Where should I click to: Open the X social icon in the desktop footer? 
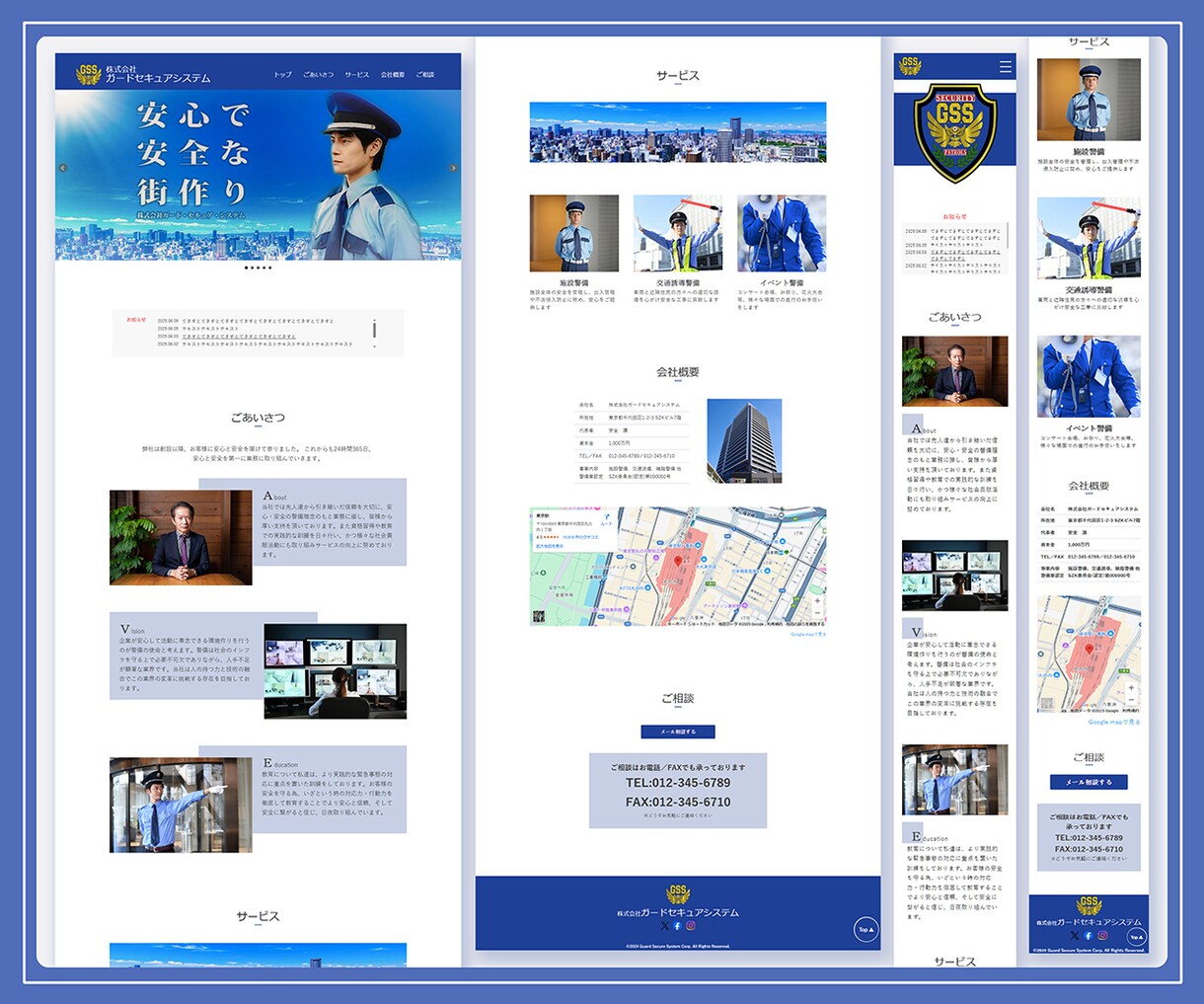pos(664,926)
